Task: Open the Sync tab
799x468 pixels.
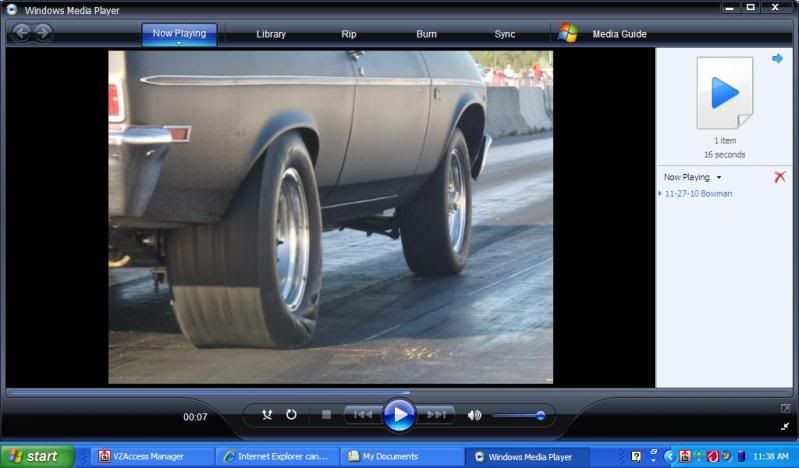Action: [x=504, y=34]
